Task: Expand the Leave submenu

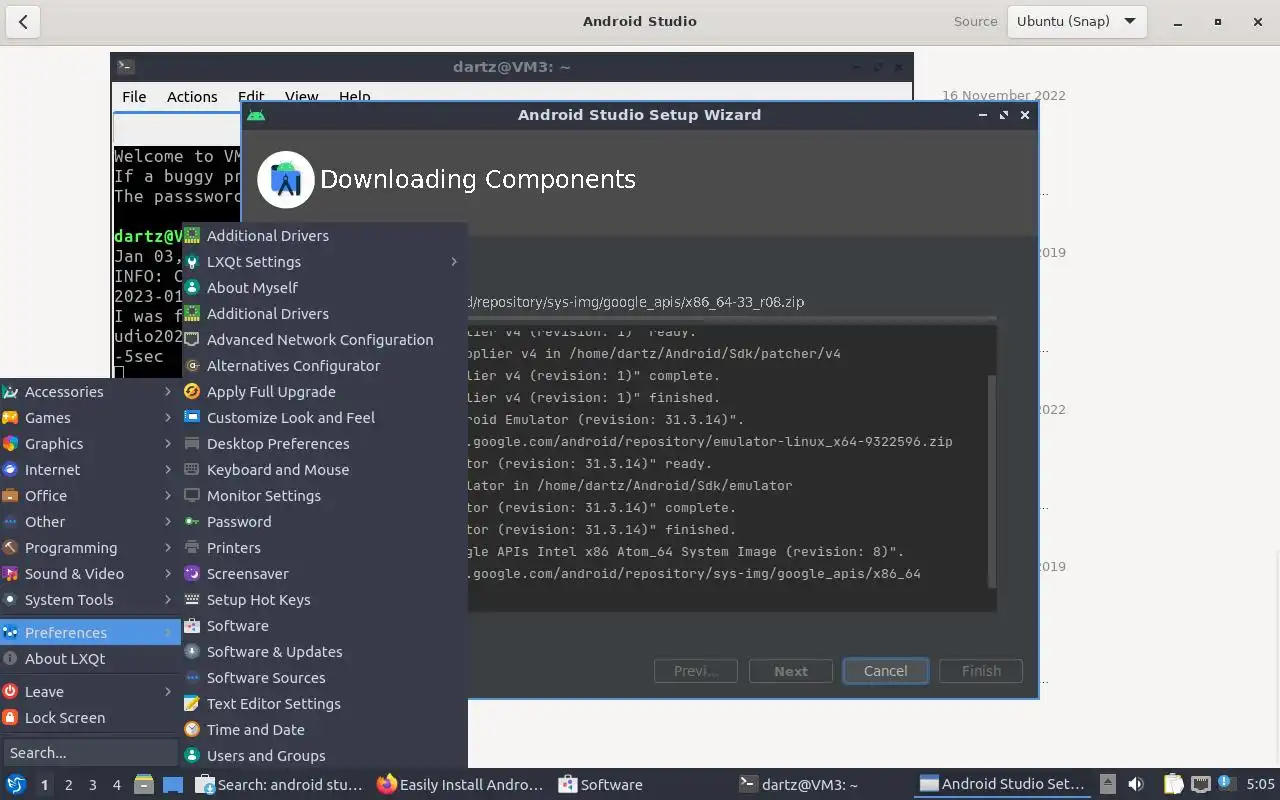Action: click(x=90, y=691)
